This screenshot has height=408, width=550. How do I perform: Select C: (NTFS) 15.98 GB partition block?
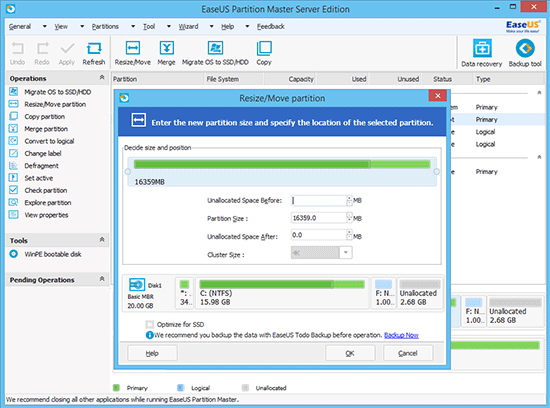pyautogui.click(x=282, y=293)
